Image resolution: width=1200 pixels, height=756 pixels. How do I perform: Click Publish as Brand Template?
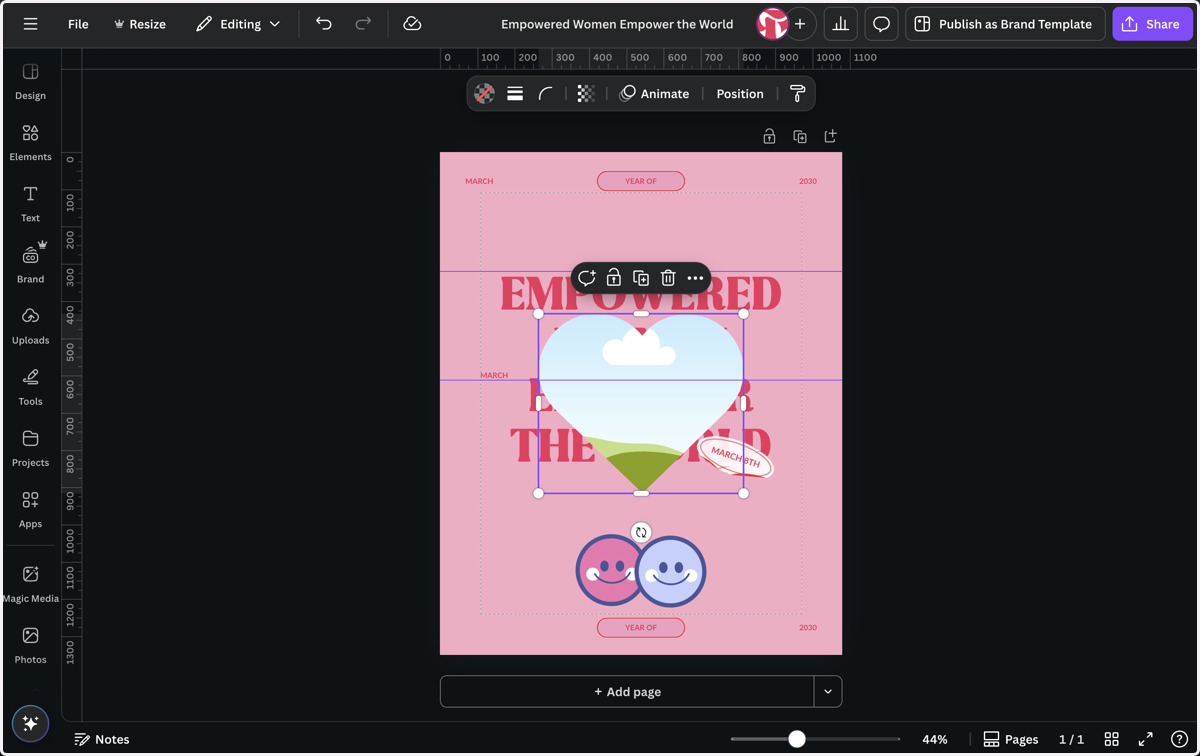pyautogui.click(x=1005, y=24)
